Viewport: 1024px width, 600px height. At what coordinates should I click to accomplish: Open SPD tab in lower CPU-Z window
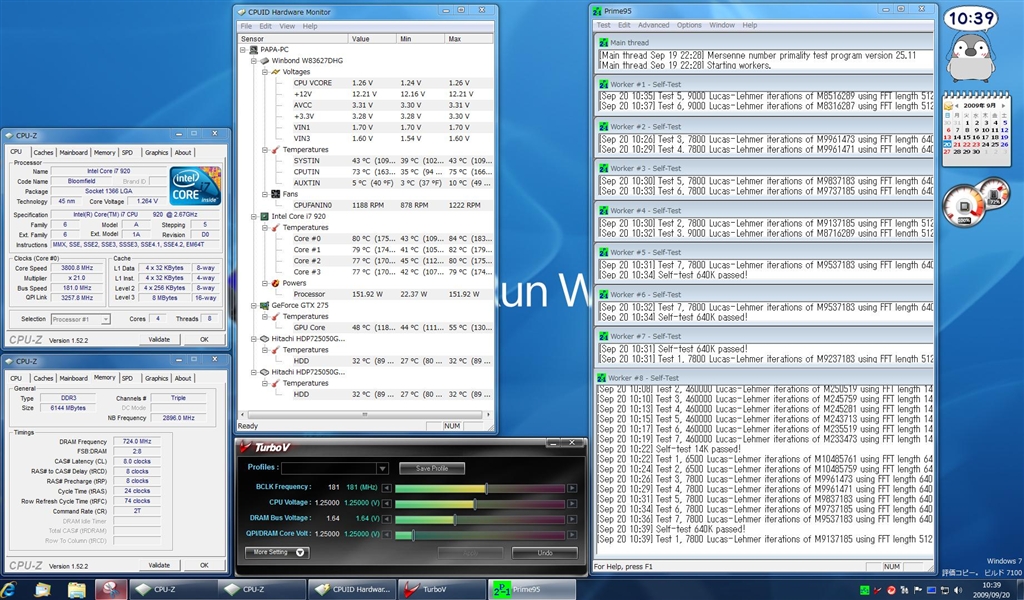[127, 378]
